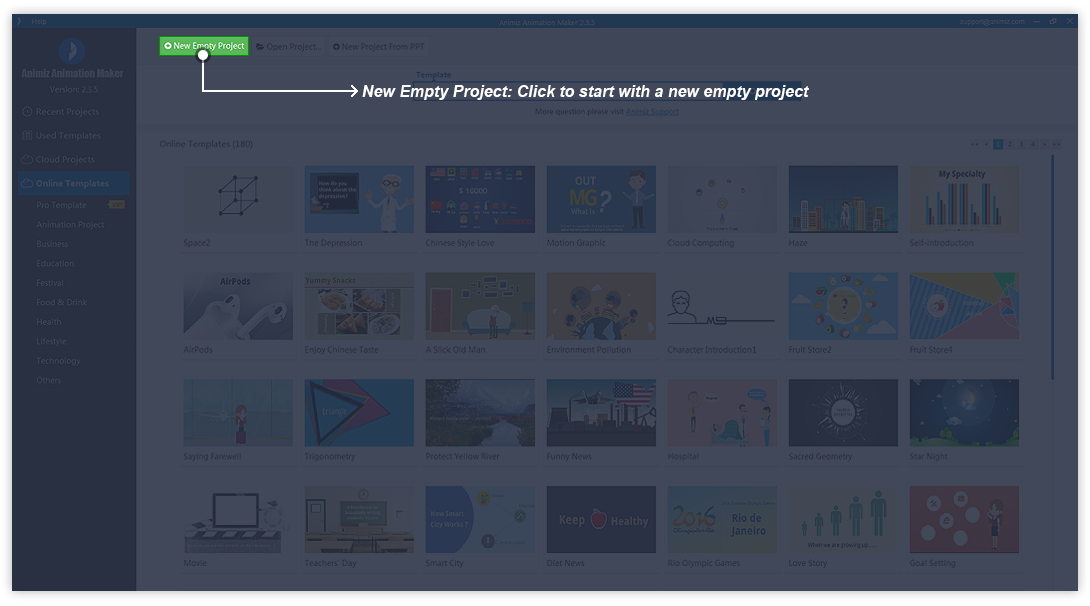Go to Cloud Projects in the sidebar
The width and height of the screenshot is (1090, 606).
tap(64, 160)
